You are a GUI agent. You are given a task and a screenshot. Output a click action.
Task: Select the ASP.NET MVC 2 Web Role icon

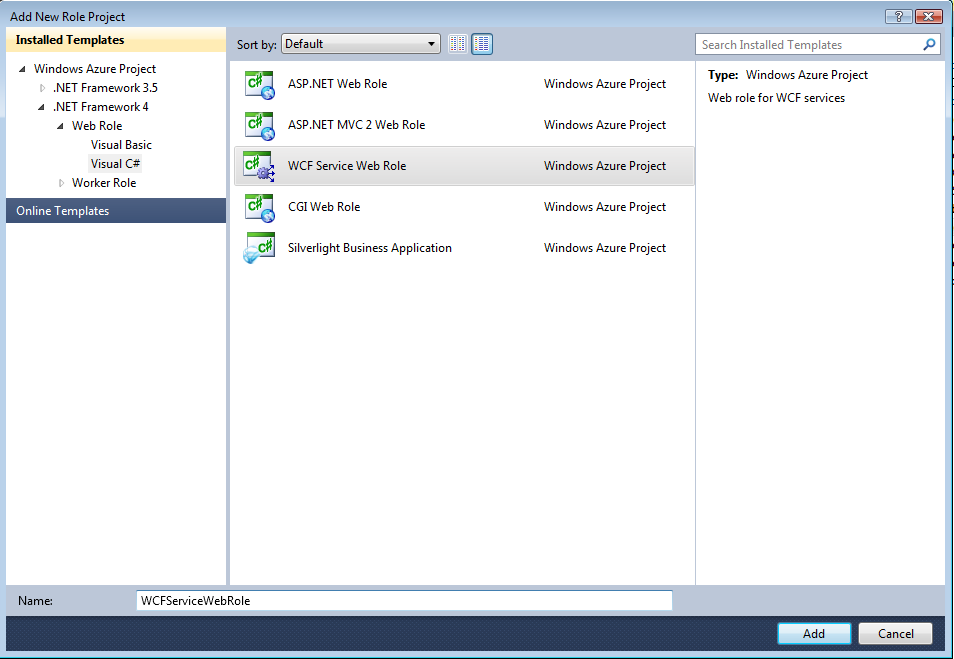(x=259, y=125)
